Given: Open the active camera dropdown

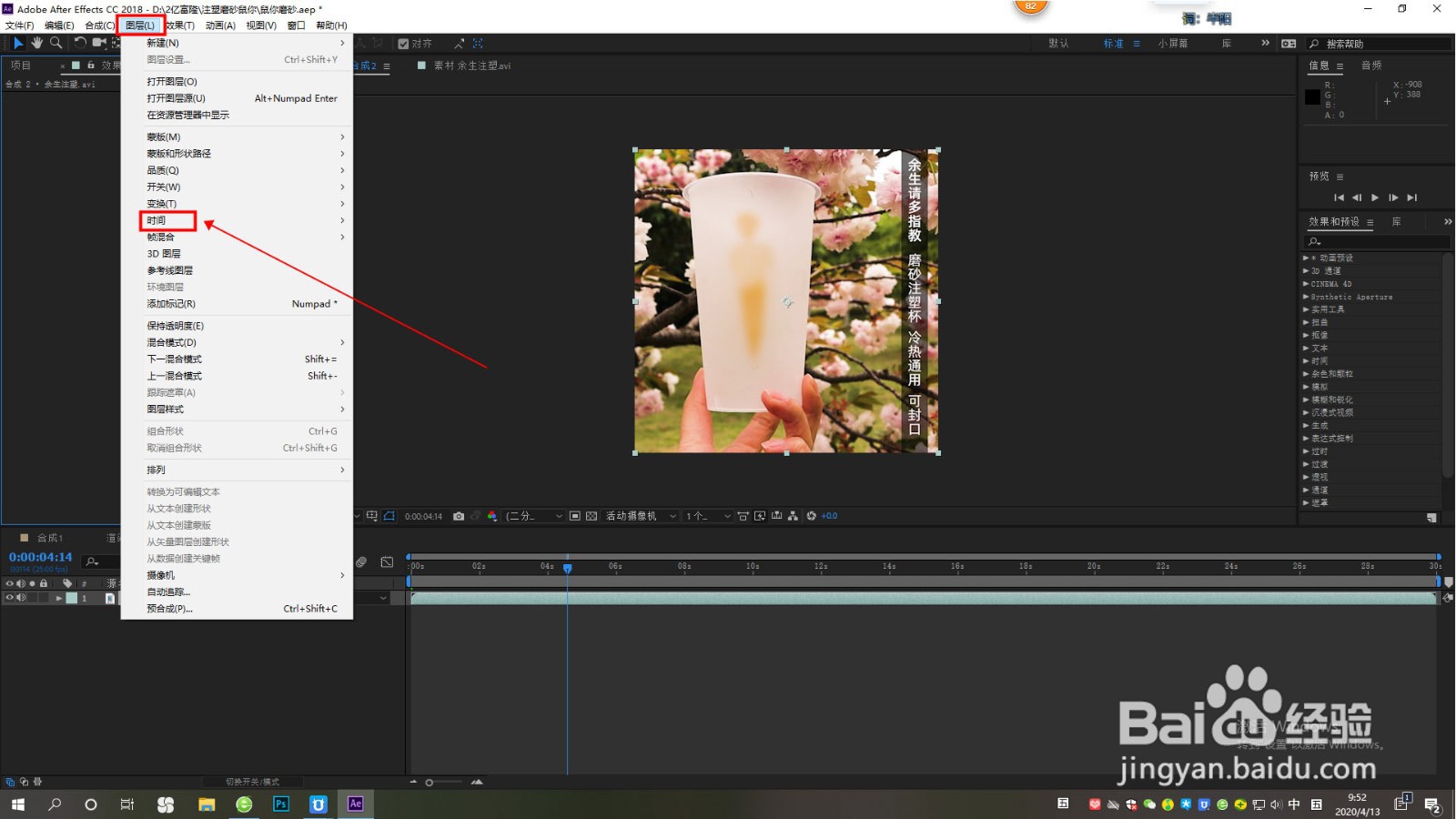Looking at the screenshot, I should [x=642, y=516].
